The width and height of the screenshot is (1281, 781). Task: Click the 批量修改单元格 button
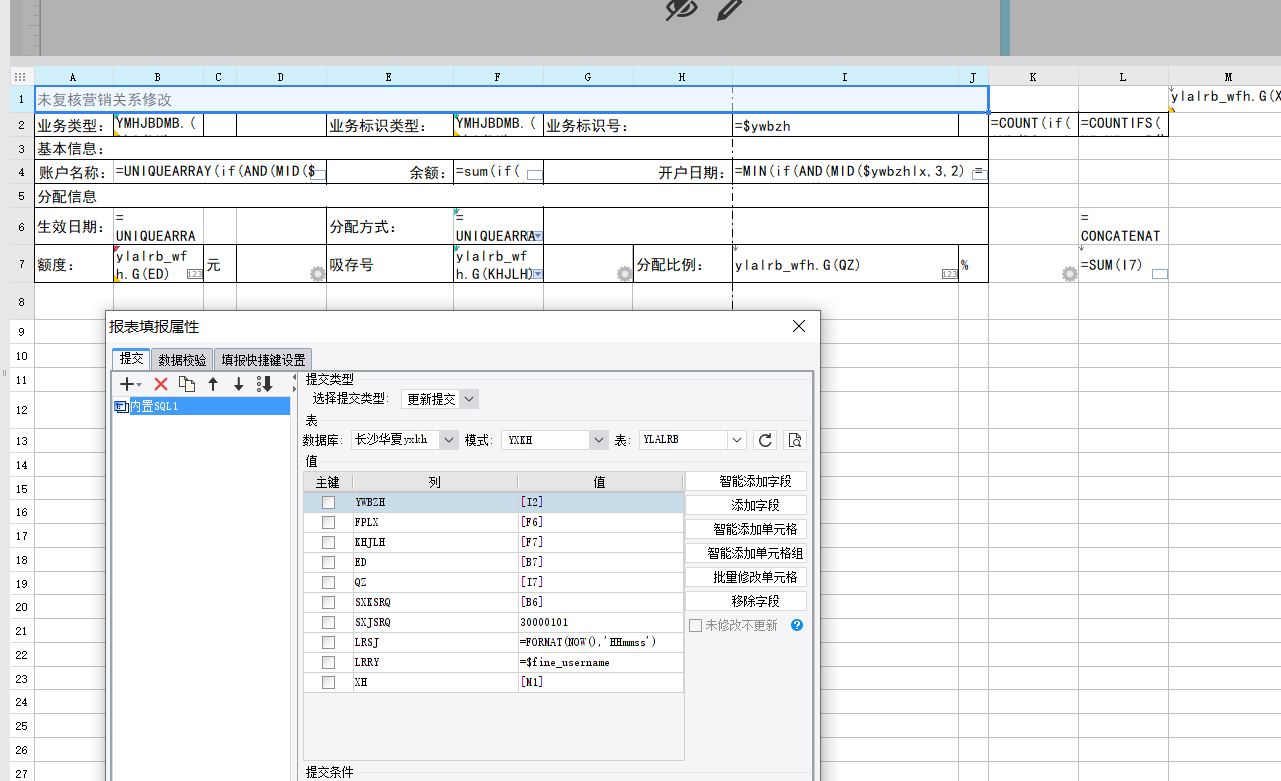(x=745, y=577)
